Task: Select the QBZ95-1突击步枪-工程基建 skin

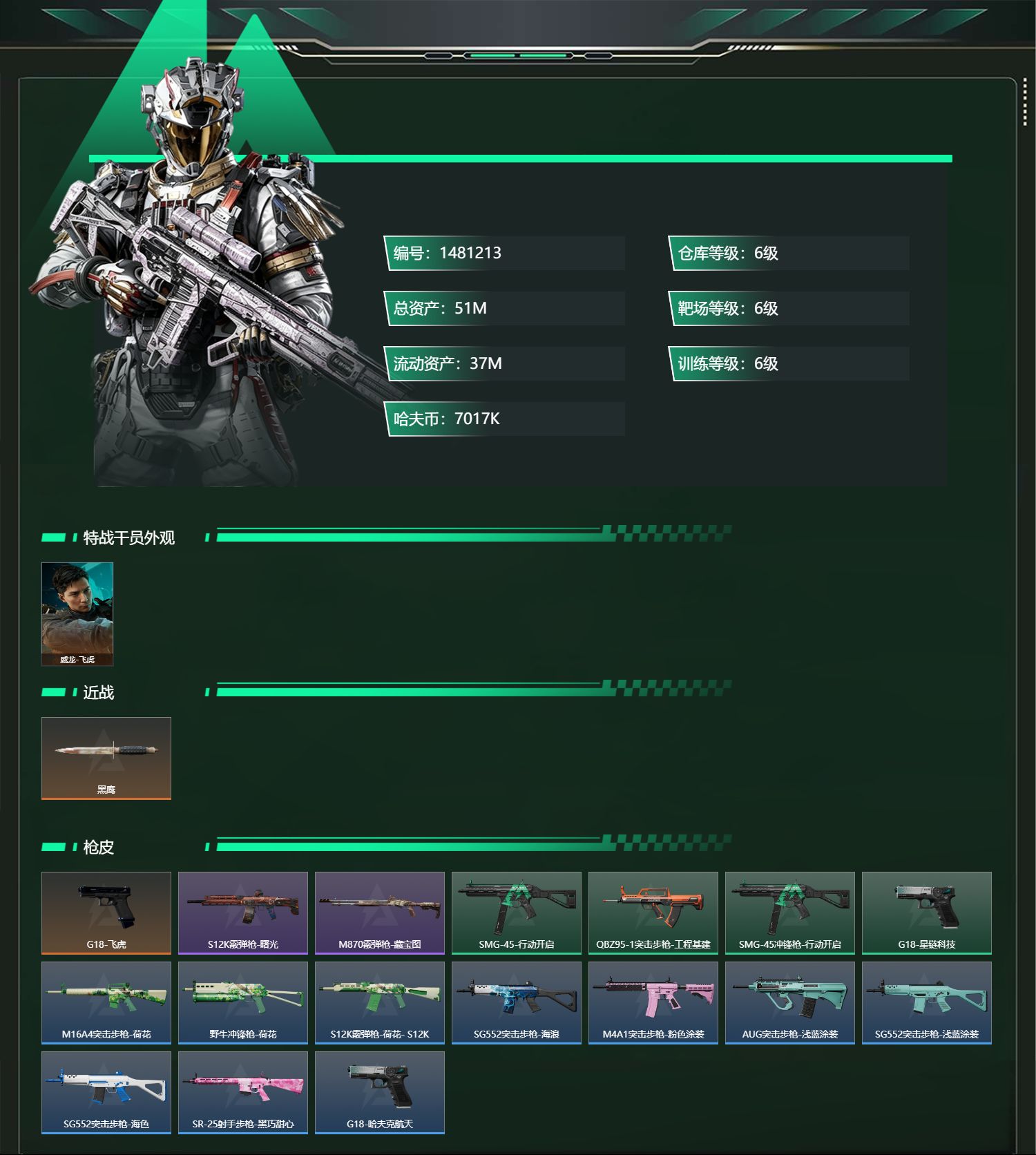Action: click(x=653, y=913)
